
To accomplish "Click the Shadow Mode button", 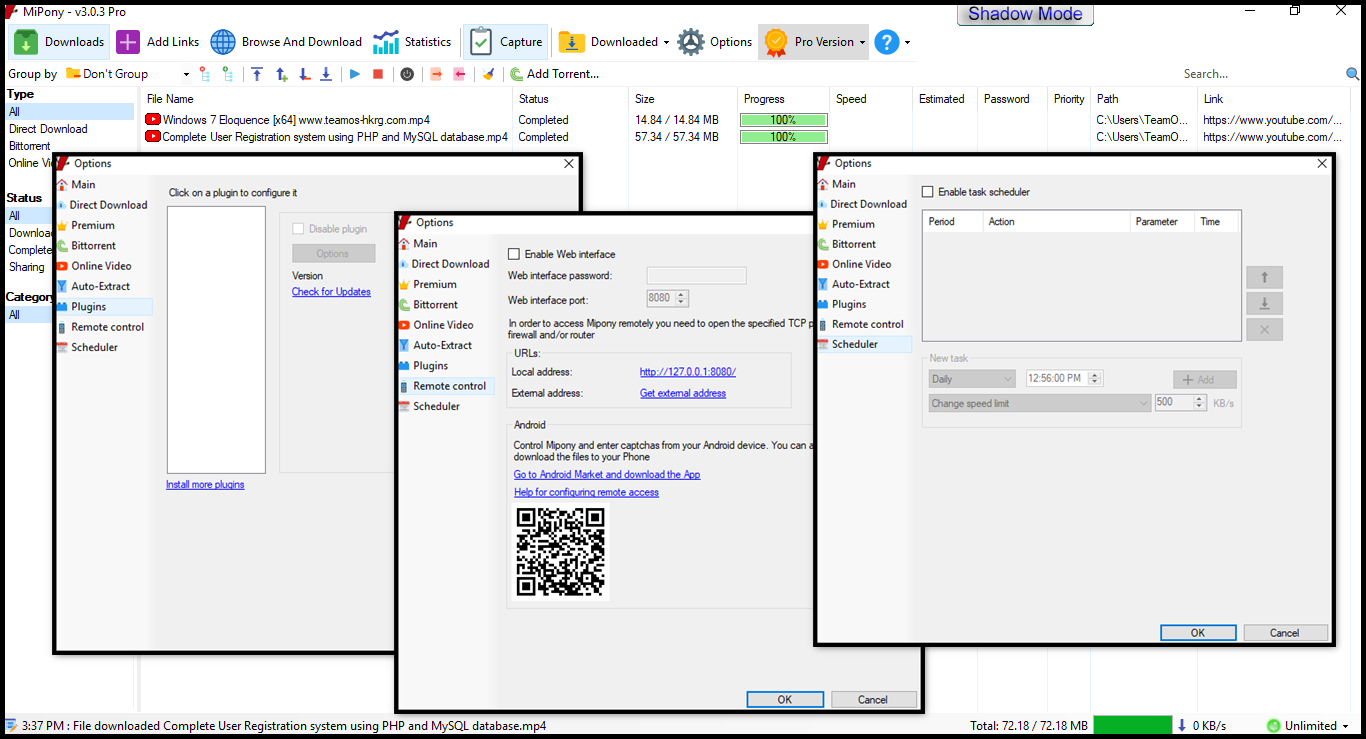I will click(x=1025, y=14).
